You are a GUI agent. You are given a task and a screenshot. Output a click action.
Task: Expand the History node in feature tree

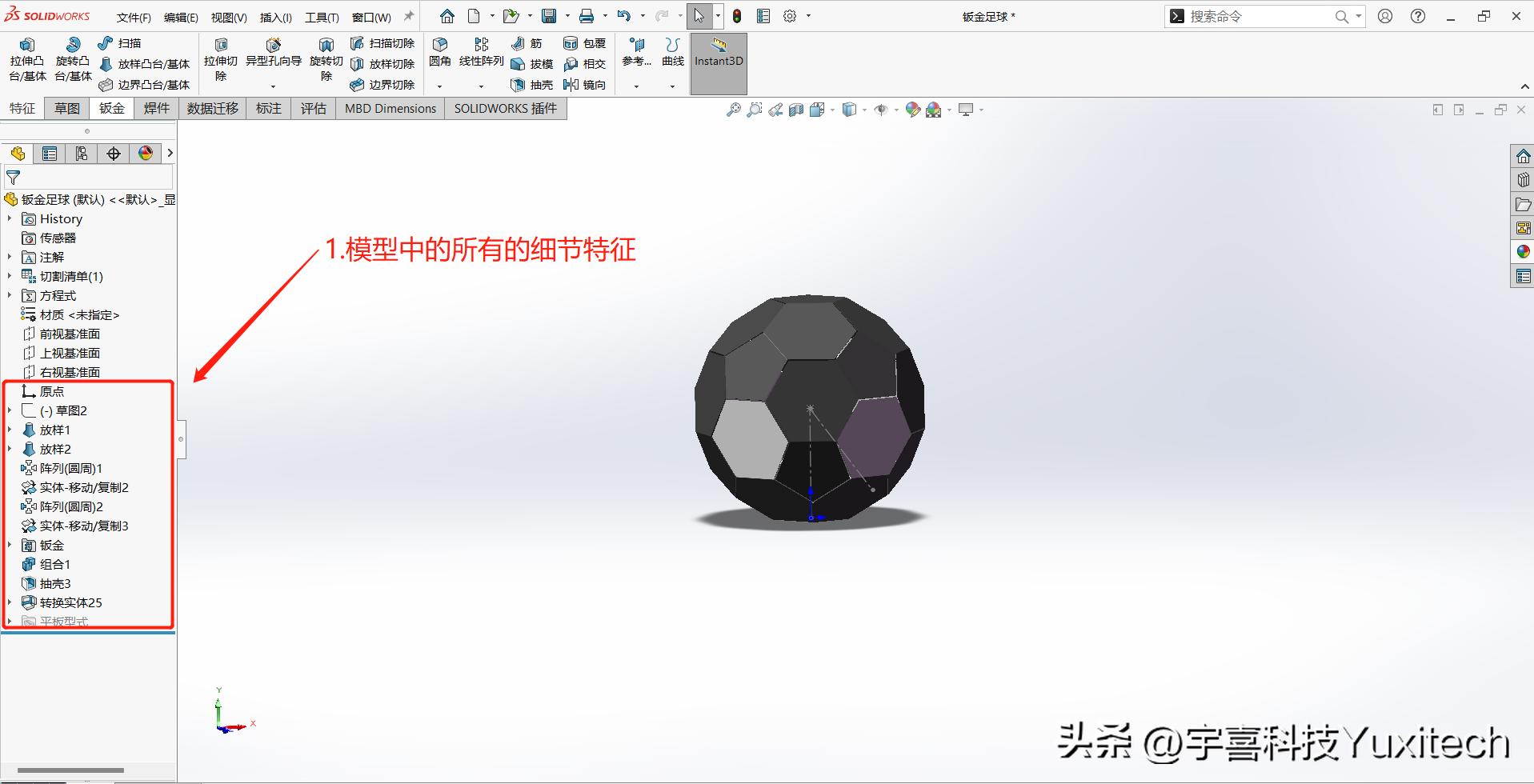click(9, 218)
